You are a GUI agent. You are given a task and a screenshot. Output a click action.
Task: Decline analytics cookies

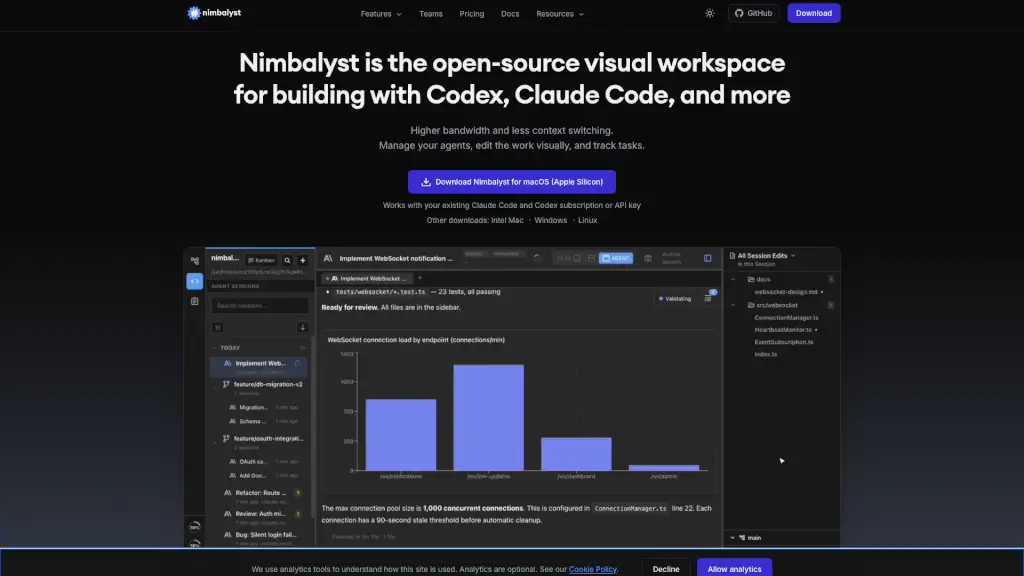click(665, 568)
